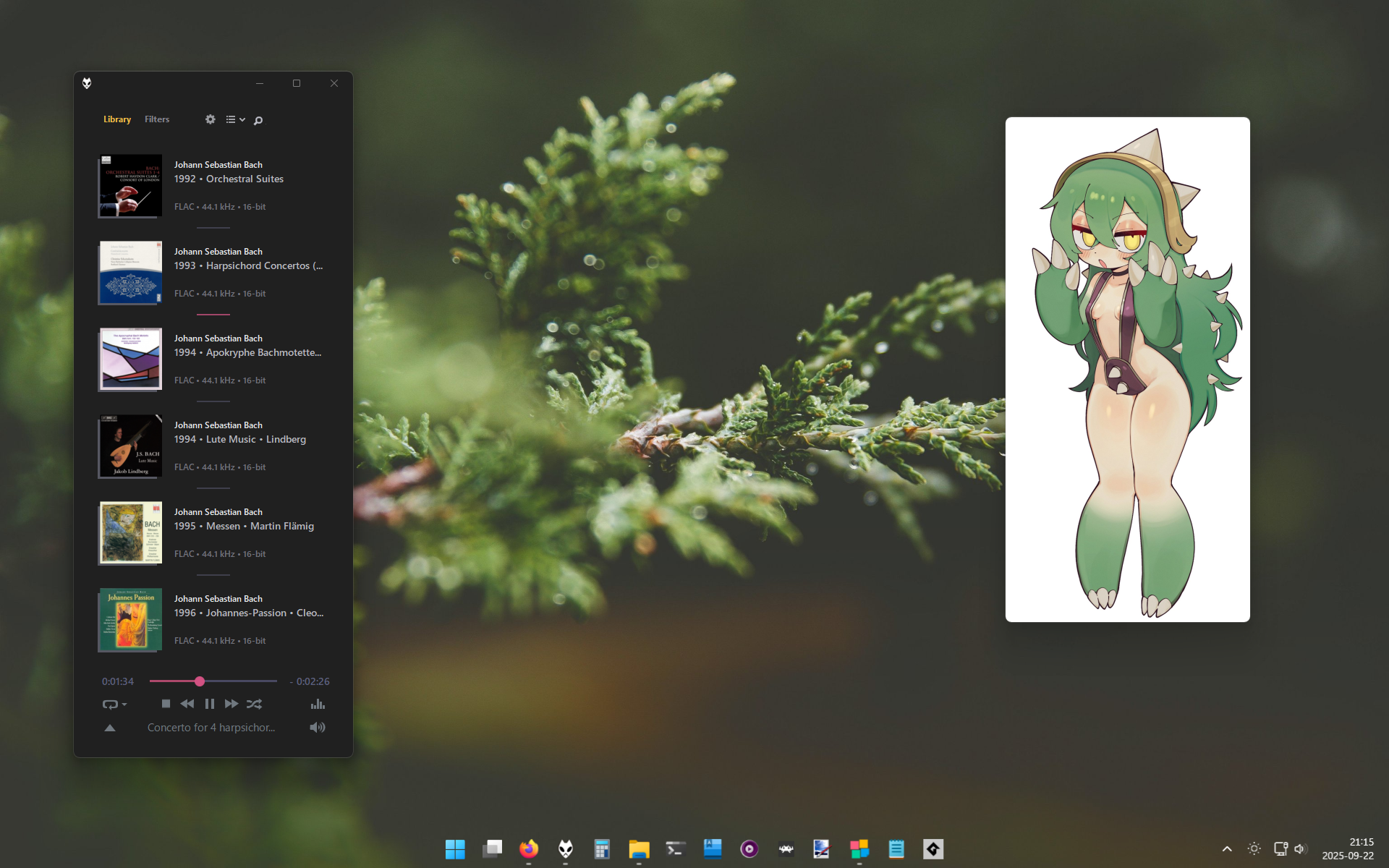Open colorful squares app in taskbar
Screen dimensions: 1389x868
(859, 848)
